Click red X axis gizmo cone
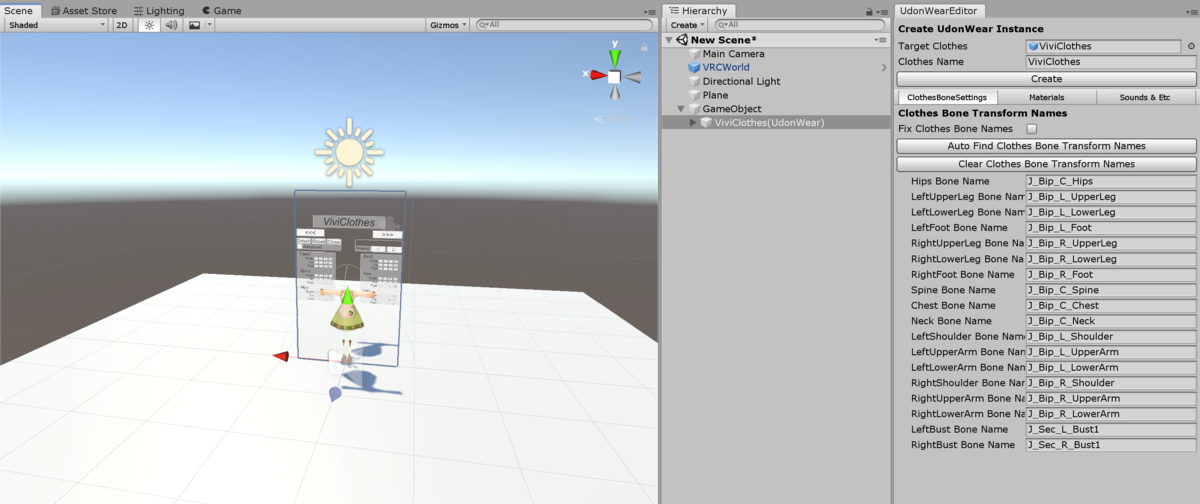Screen dimensions: 1200x504 click(x=597, y=75)
